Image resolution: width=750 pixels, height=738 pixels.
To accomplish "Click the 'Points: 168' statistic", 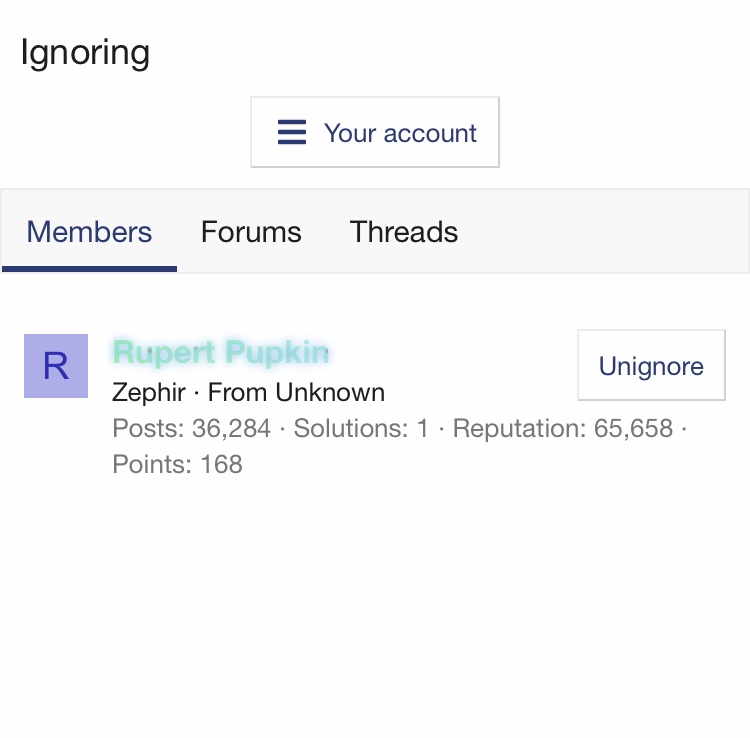I will [177, 464].
